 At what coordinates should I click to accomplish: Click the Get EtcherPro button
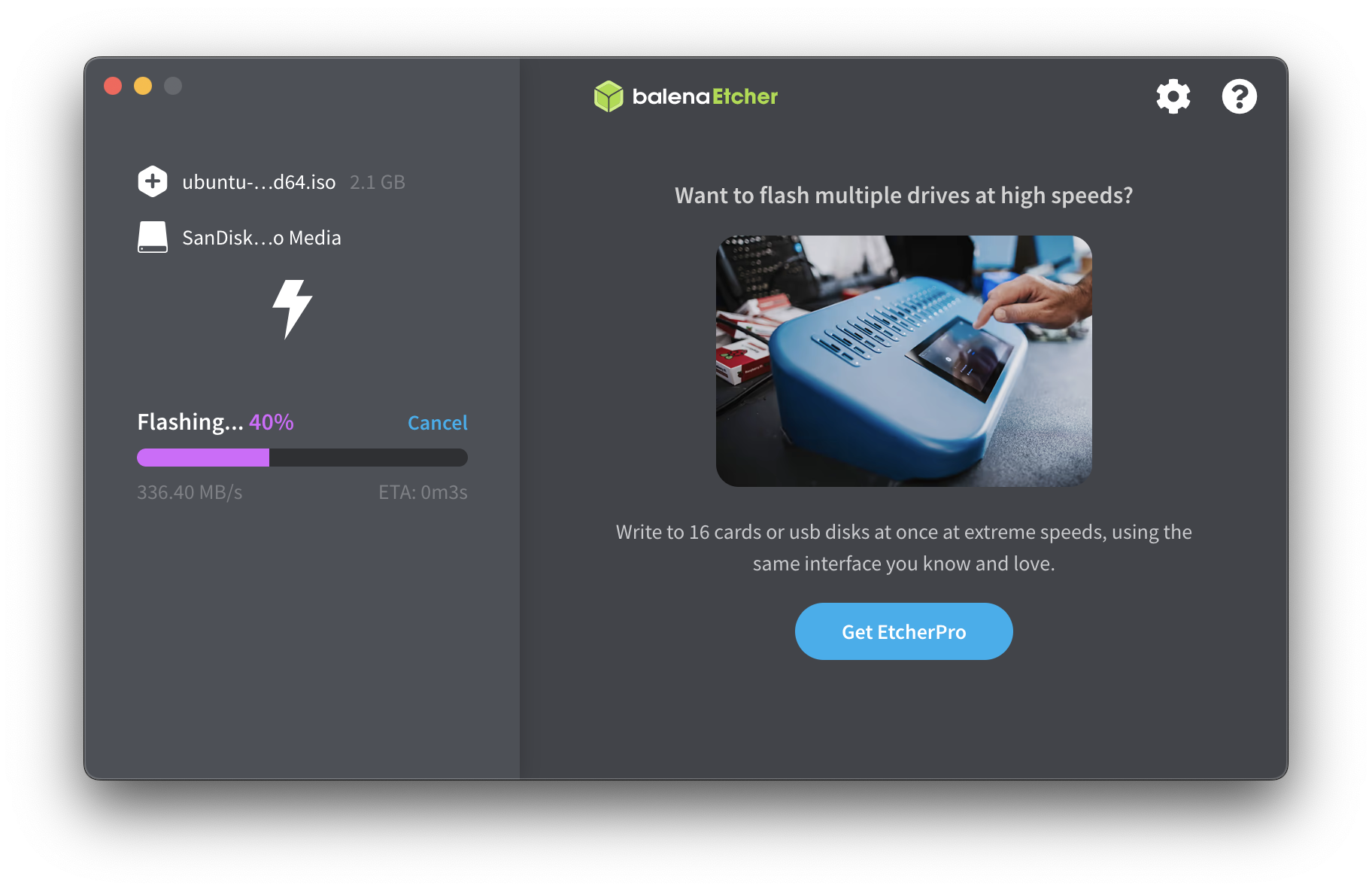[x=903, y=631]
